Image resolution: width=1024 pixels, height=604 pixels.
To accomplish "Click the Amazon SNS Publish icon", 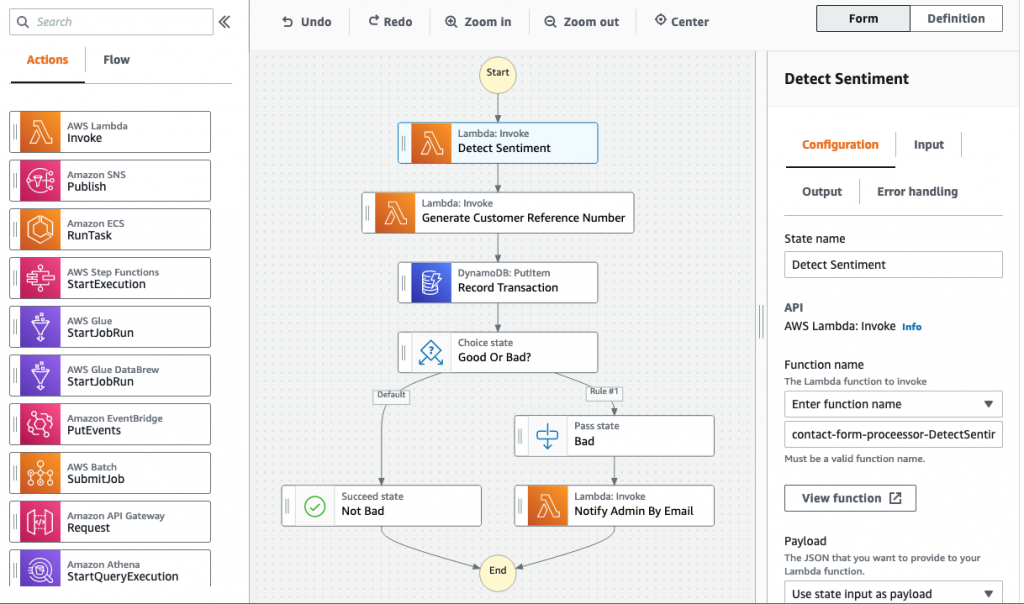I will [40, 181].
